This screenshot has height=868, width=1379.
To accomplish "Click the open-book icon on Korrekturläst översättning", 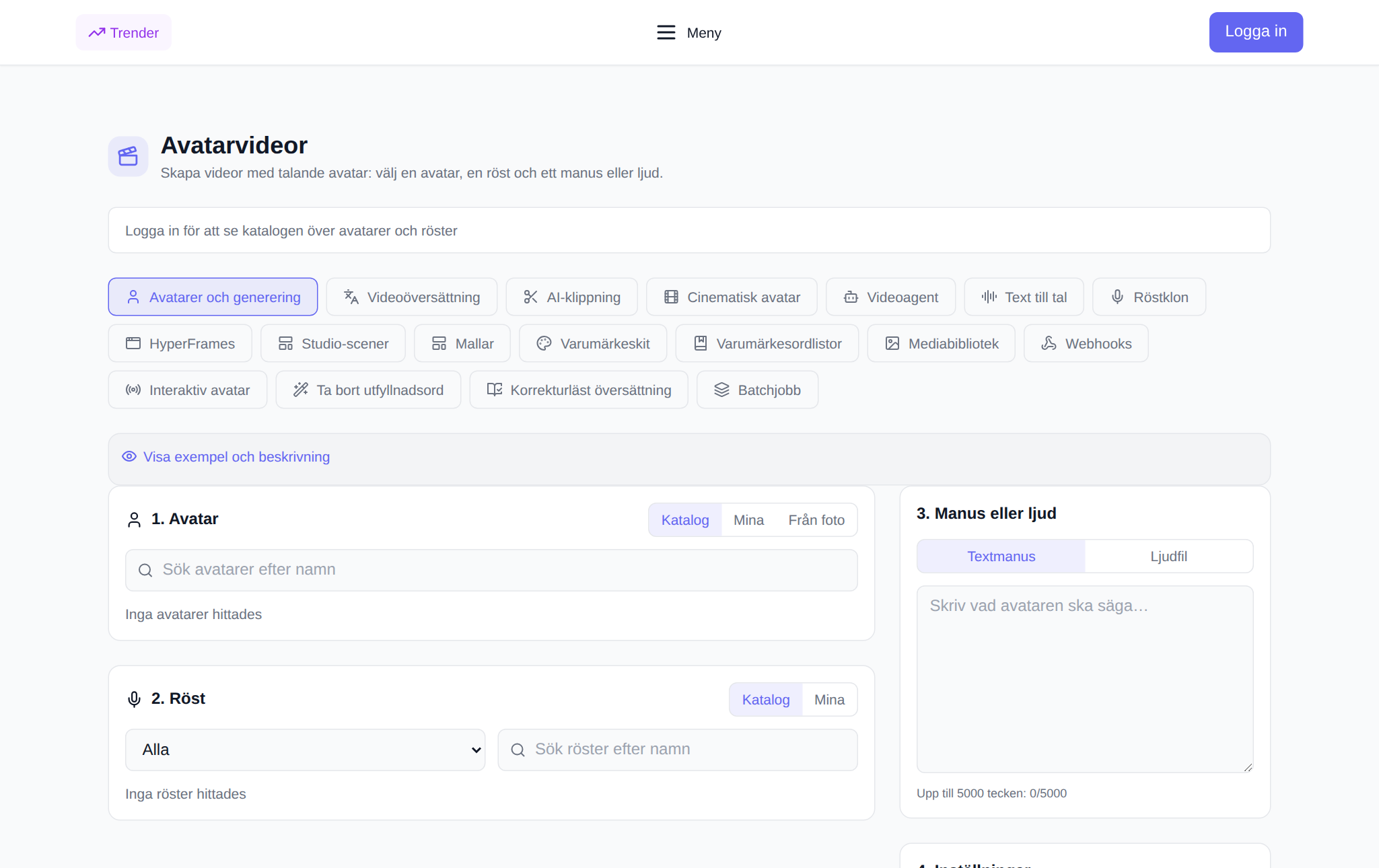I will (x=495, y=390).
